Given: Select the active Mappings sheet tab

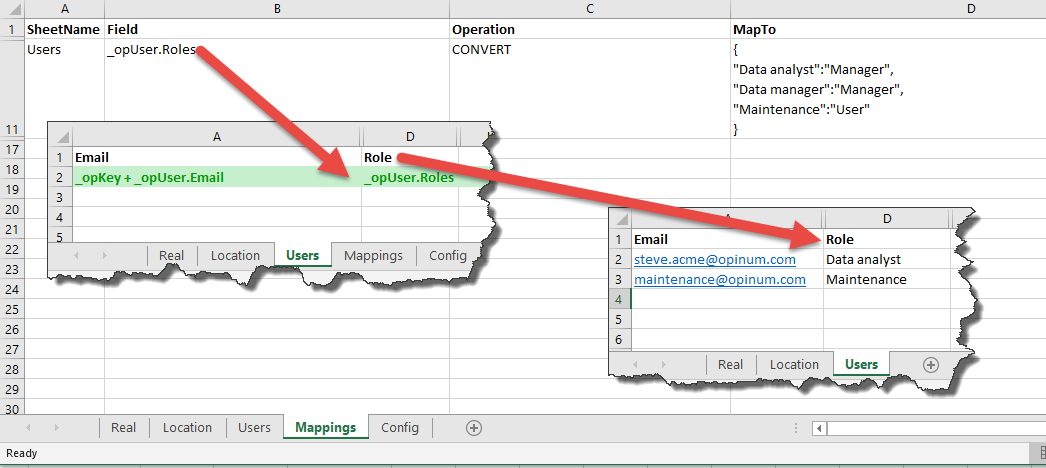Looking at the screenshot, I should (326, 428).
